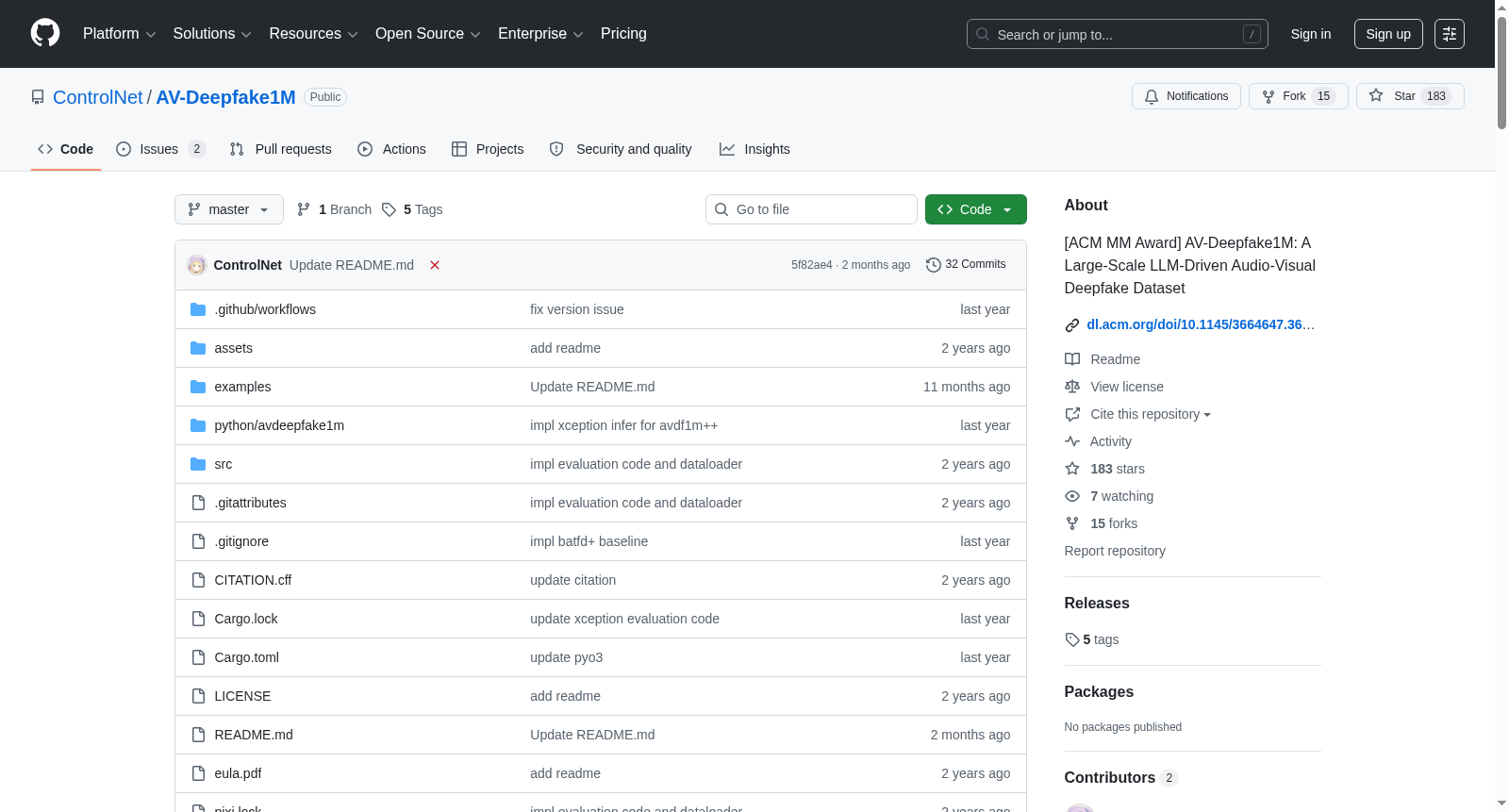Click the Notifications button

point(1186,96)
